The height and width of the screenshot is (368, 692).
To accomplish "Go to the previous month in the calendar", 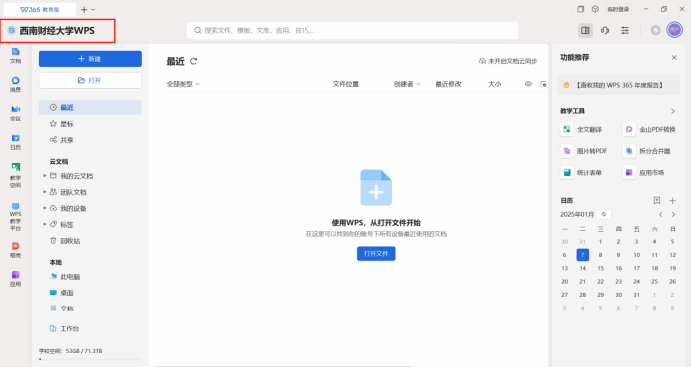I will (x=661, y=214).
